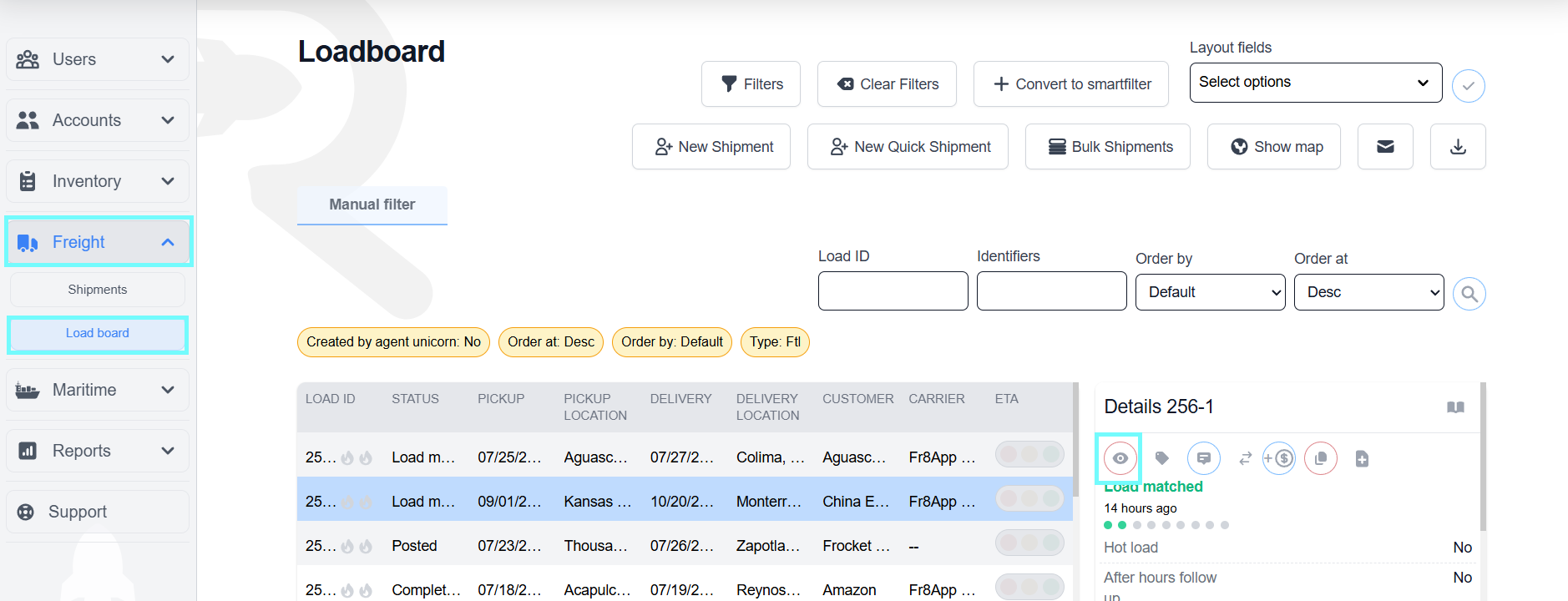Click the CUSTOMER column header
Screen dimensions: 1568x601
coord(858,399)
